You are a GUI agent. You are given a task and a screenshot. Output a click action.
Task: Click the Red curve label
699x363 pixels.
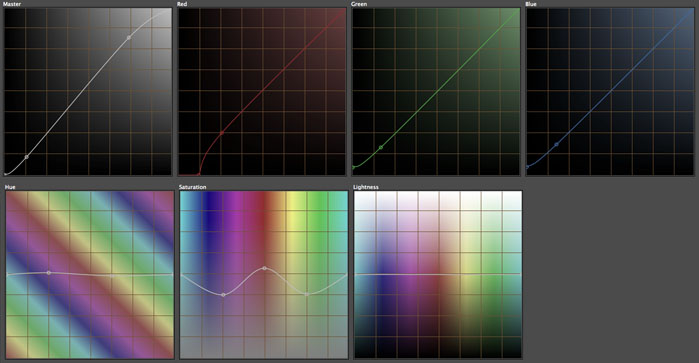coord(182,4)
